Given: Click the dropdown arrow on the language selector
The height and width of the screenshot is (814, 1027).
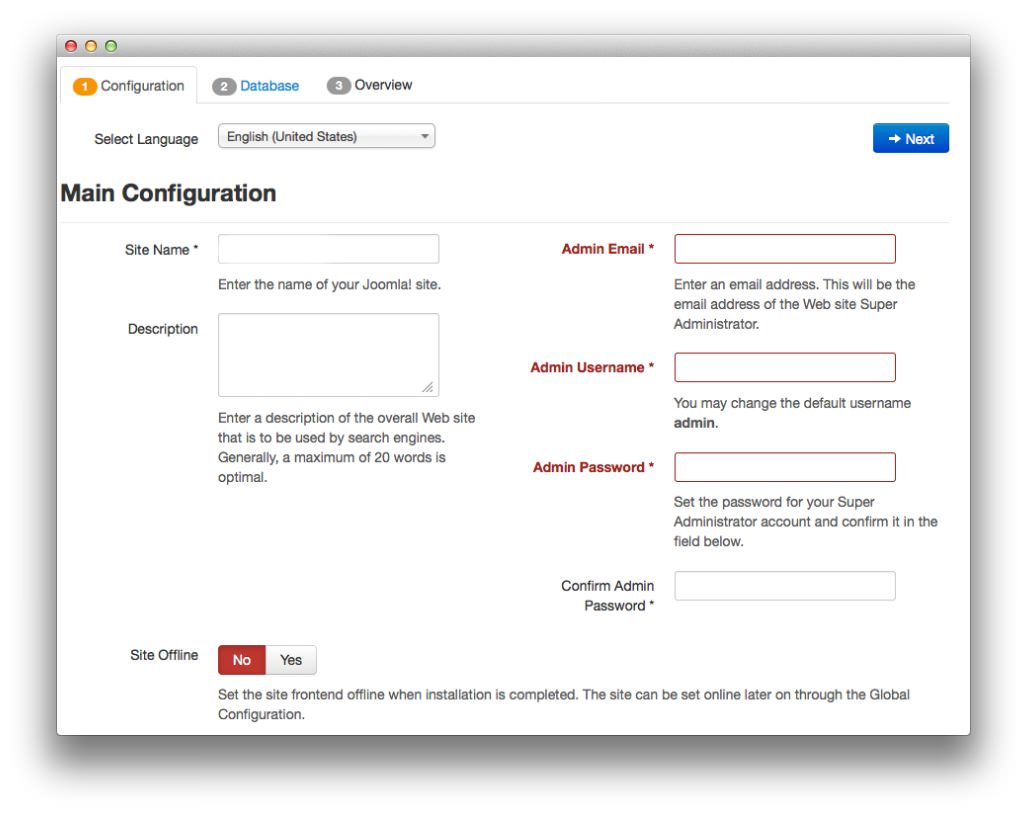Looking at the screenshot, I should 424,136.
